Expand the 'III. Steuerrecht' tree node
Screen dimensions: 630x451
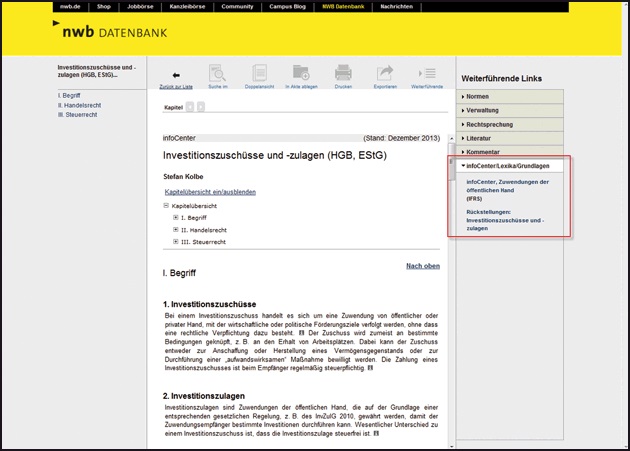tap(176, 242)
